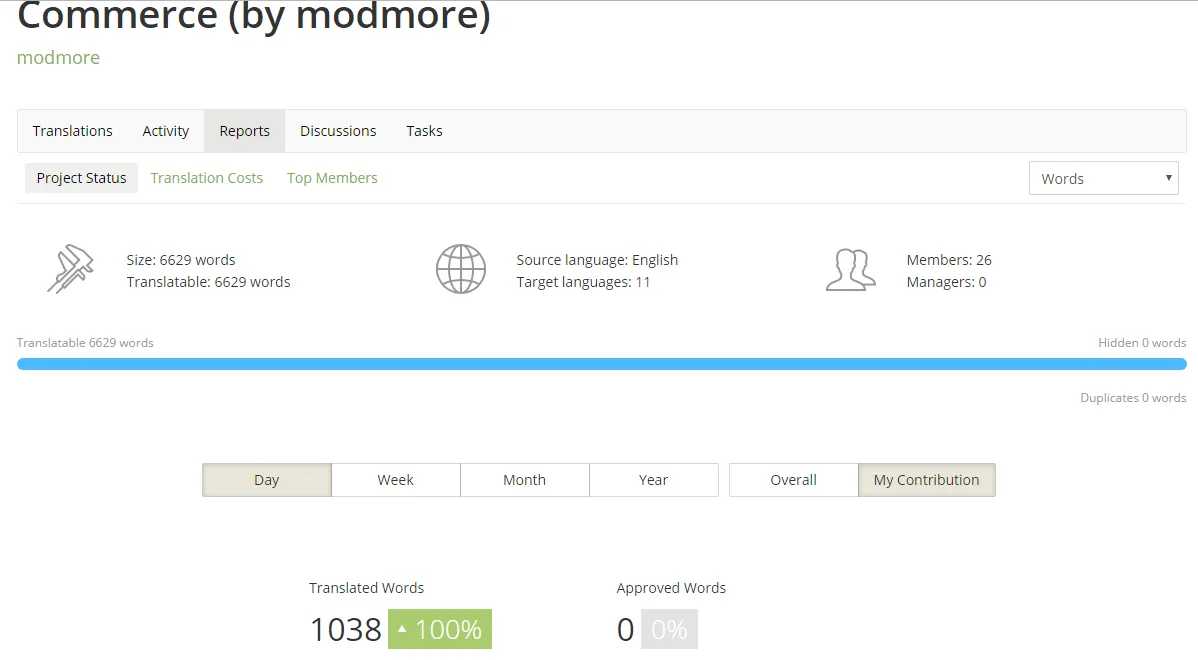1198x660 pixels.
Task: Click the gray 0% approved badge
Action: click(669, 629)
